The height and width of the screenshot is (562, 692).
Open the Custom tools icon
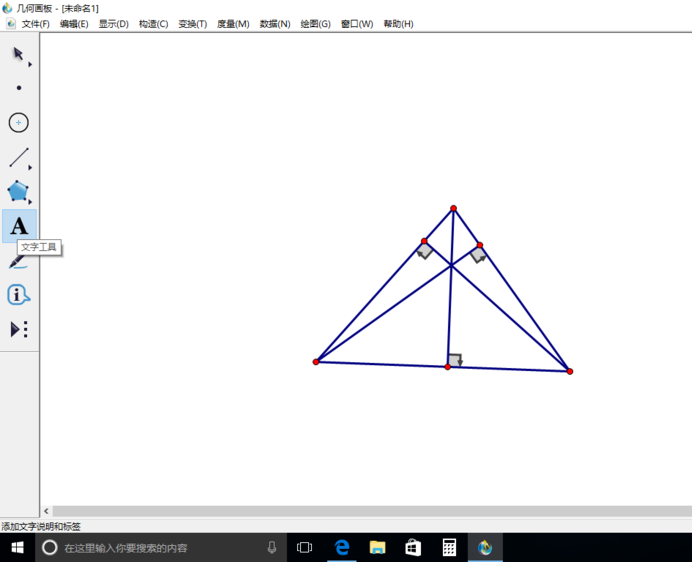(x=19, y=329)
